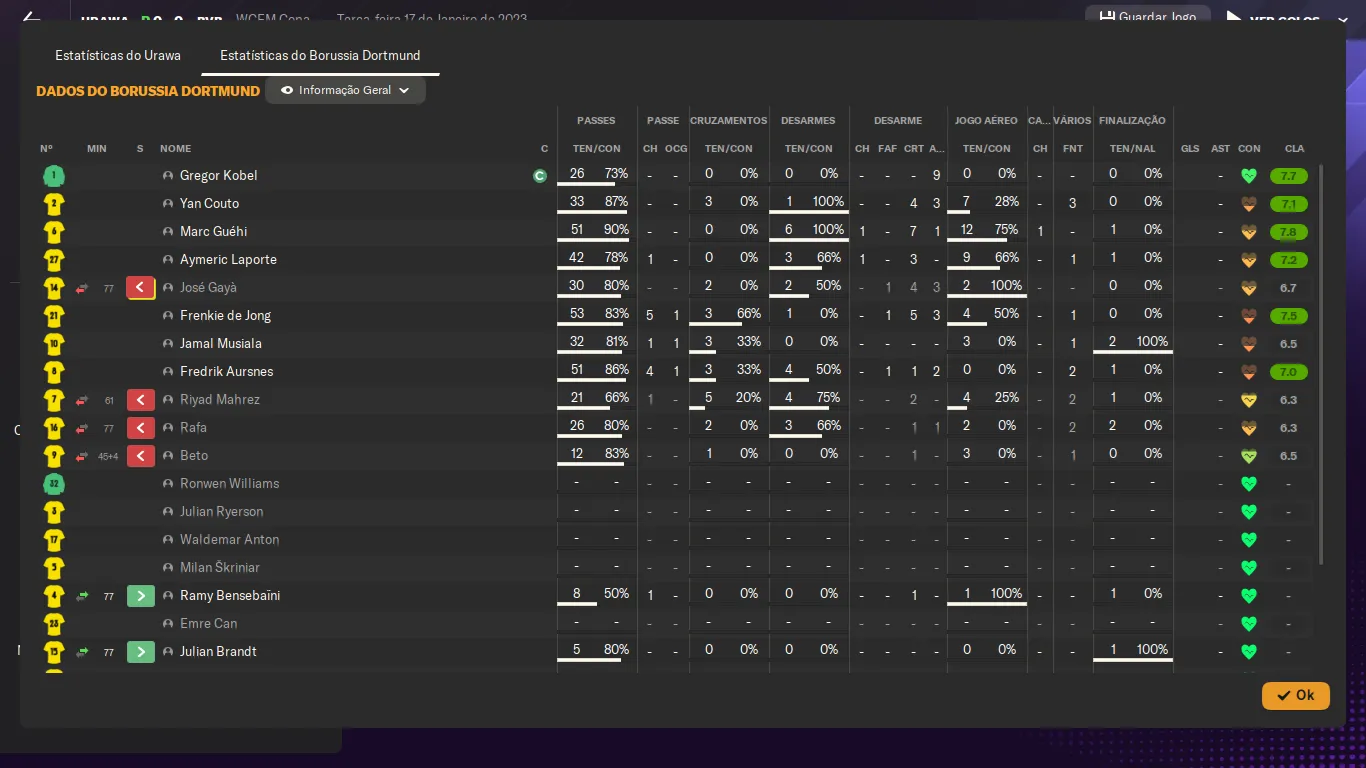Click the vertical scrollbar of the player table

click(x=1322, y=365)
